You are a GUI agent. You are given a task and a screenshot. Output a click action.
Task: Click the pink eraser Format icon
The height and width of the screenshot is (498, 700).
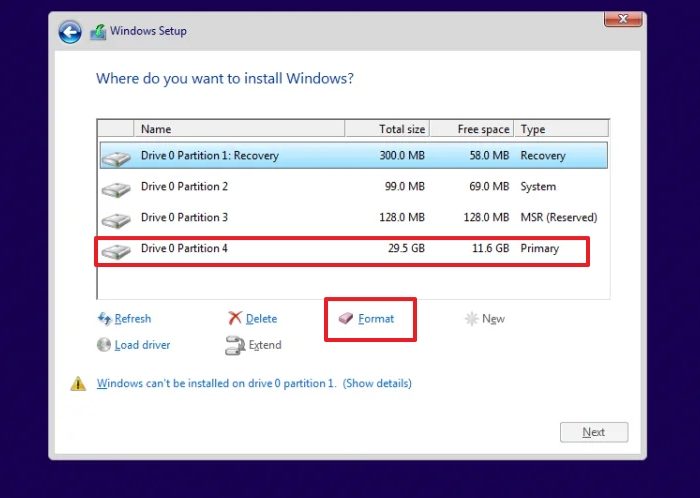(x=346, y=318)
